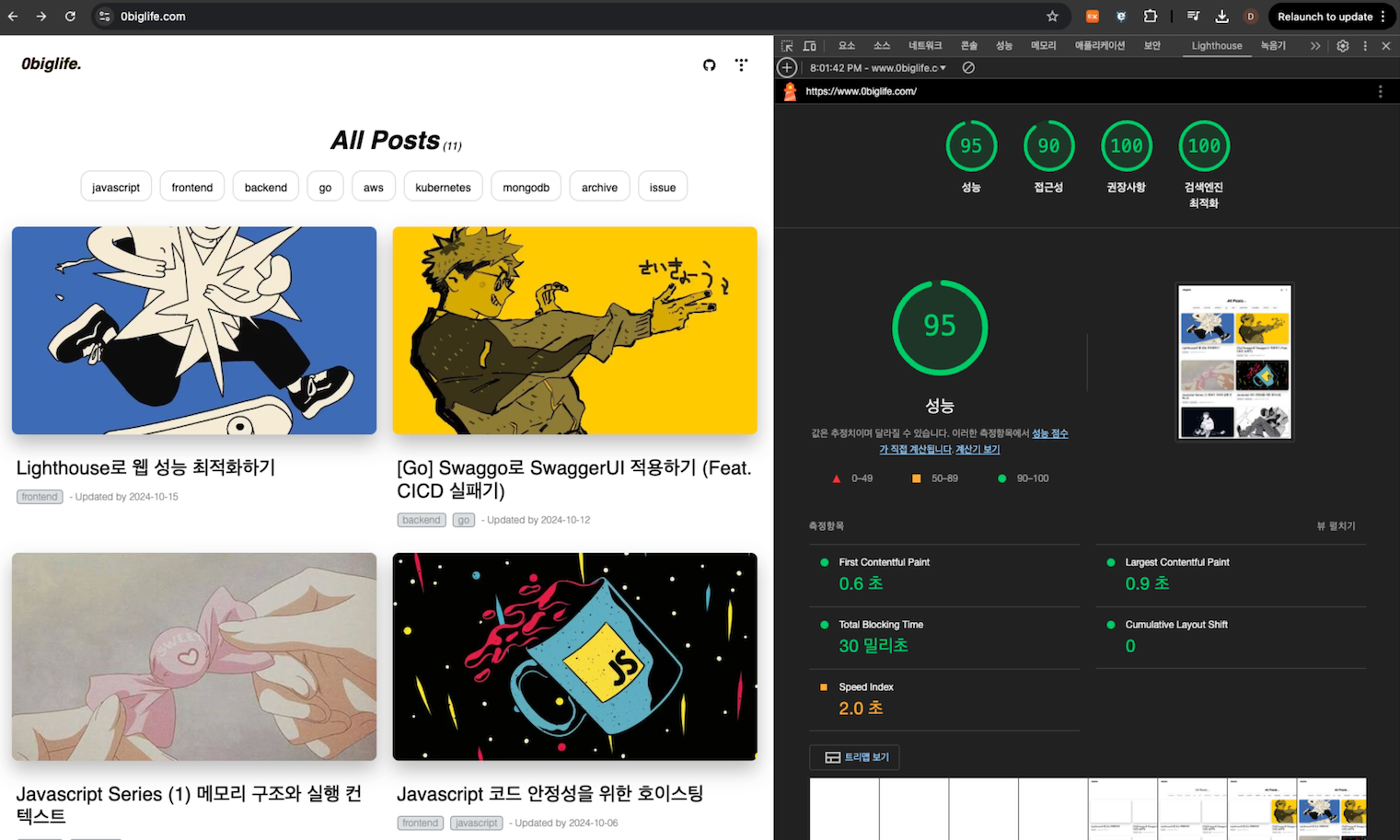Click the Lighthouse lighthouse logo icon
1400x840 pixels.
click(x=790, y=91)
